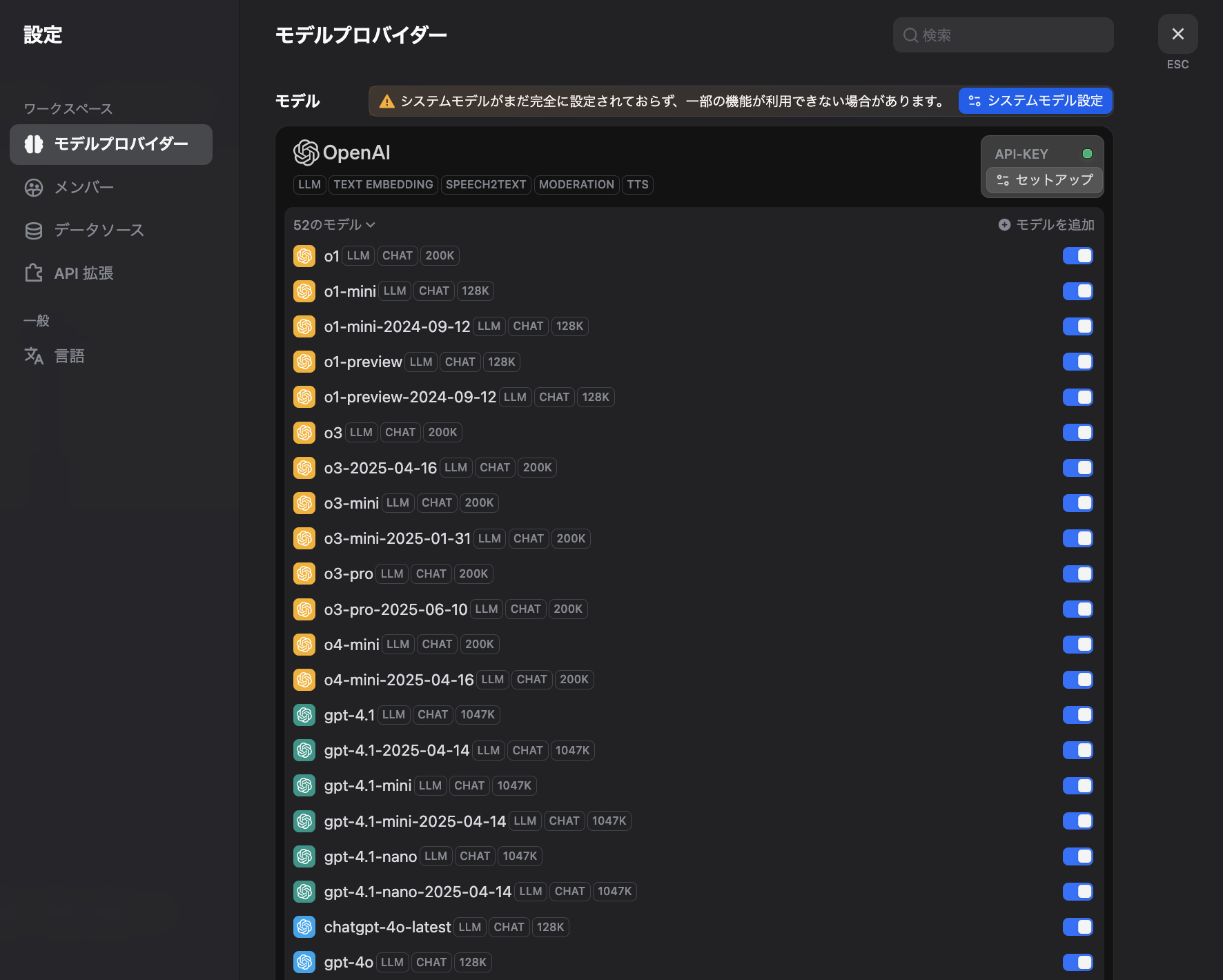Click the 言語 translate icon
Image resolution: width=1223 pixels, height=980 pixels.
[x=34, y=356]
